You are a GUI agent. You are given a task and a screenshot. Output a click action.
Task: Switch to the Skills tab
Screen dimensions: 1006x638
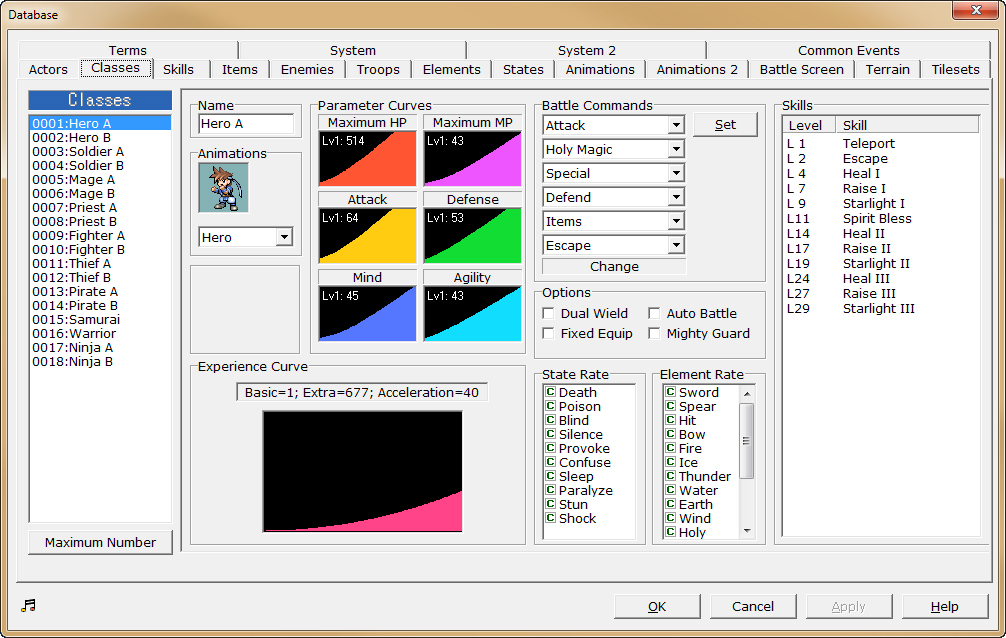[178, 70]
